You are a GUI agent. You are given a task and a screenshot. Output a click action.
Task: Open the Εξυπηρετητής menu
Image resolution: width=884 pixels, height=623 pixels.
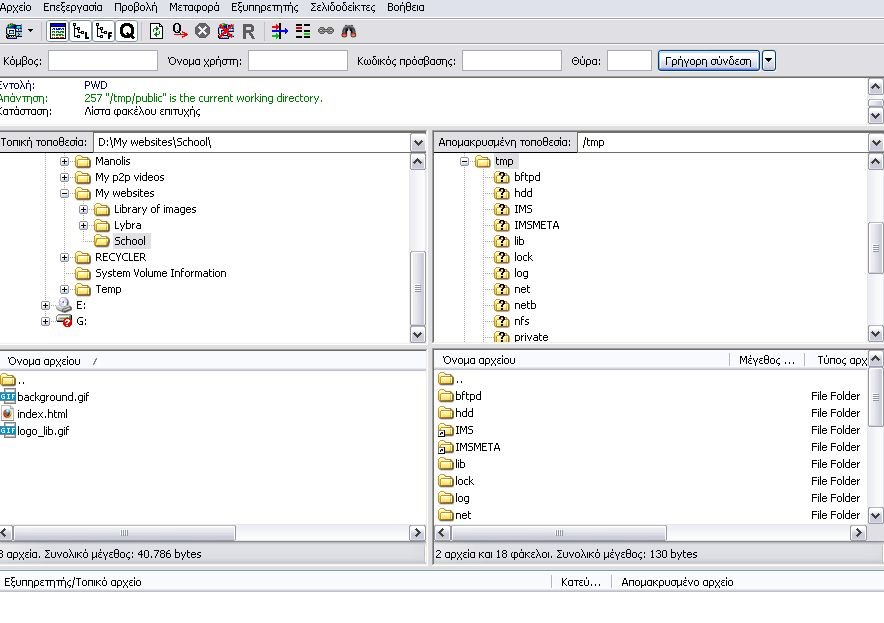pos(265,7)
